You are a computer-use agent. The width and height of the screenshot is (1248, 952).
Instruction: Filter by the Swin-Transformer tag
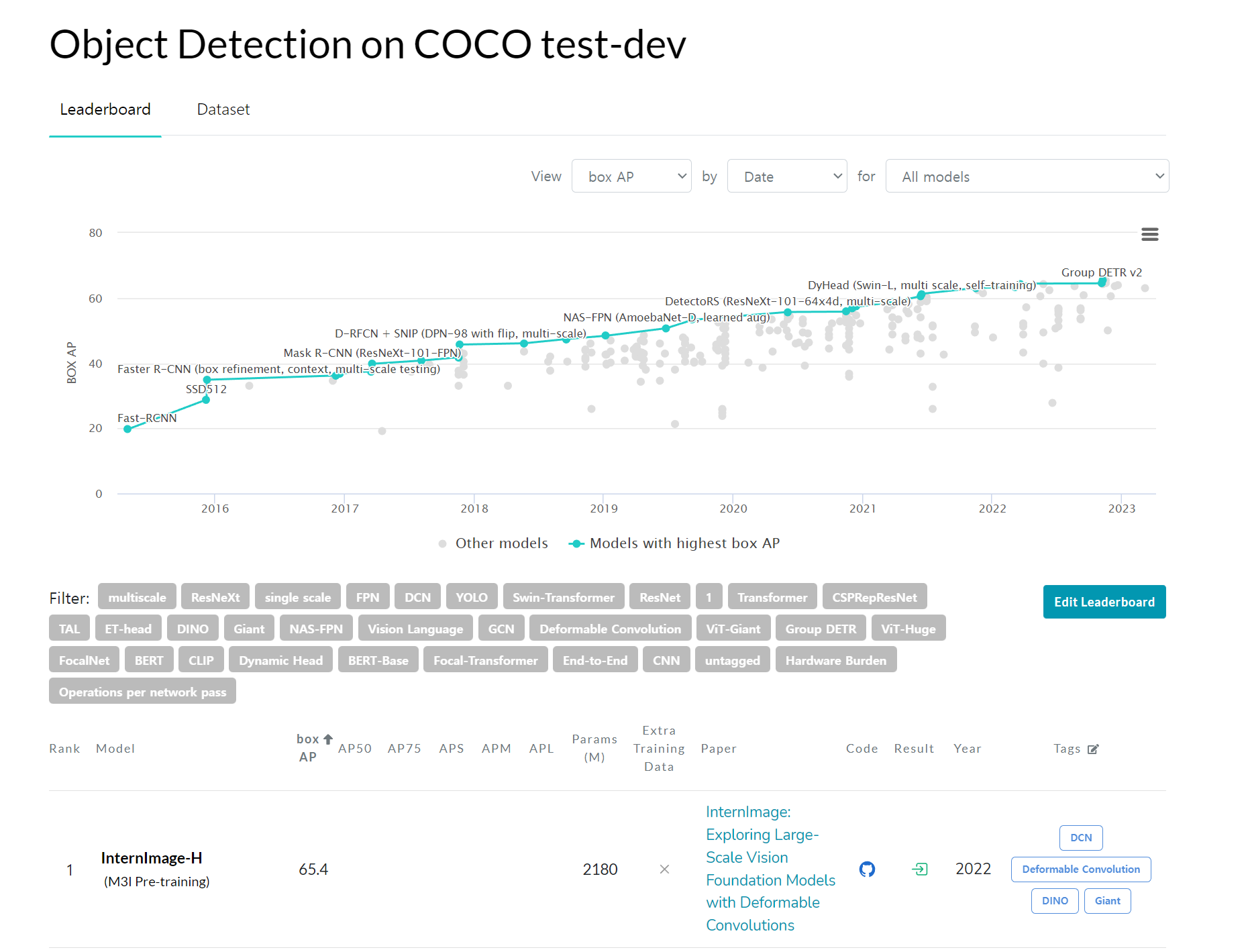click(x=564, y=597)
